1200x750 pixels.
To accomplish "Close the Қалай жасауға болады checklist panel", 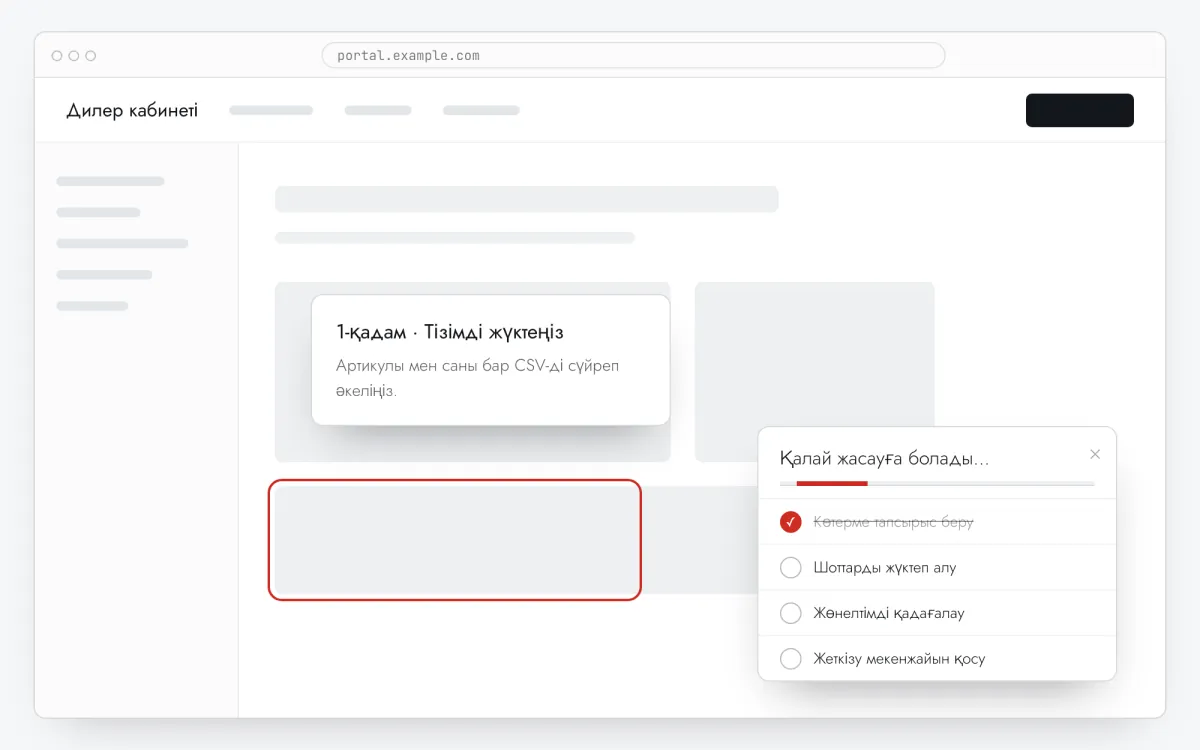I will pyautogui.click(x=1095, y=454).
